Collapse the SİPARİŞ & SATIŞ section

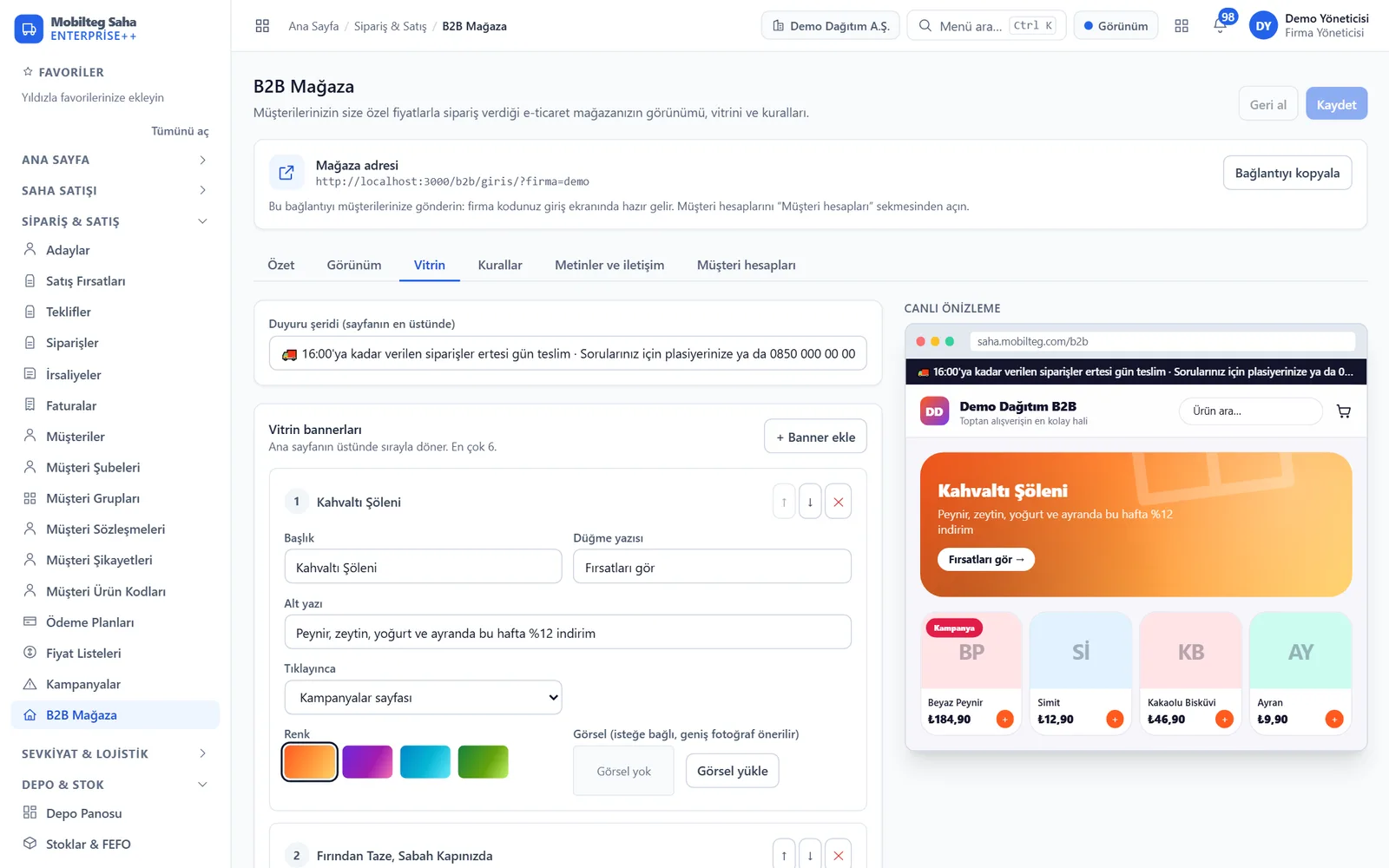tap(115, 221)
